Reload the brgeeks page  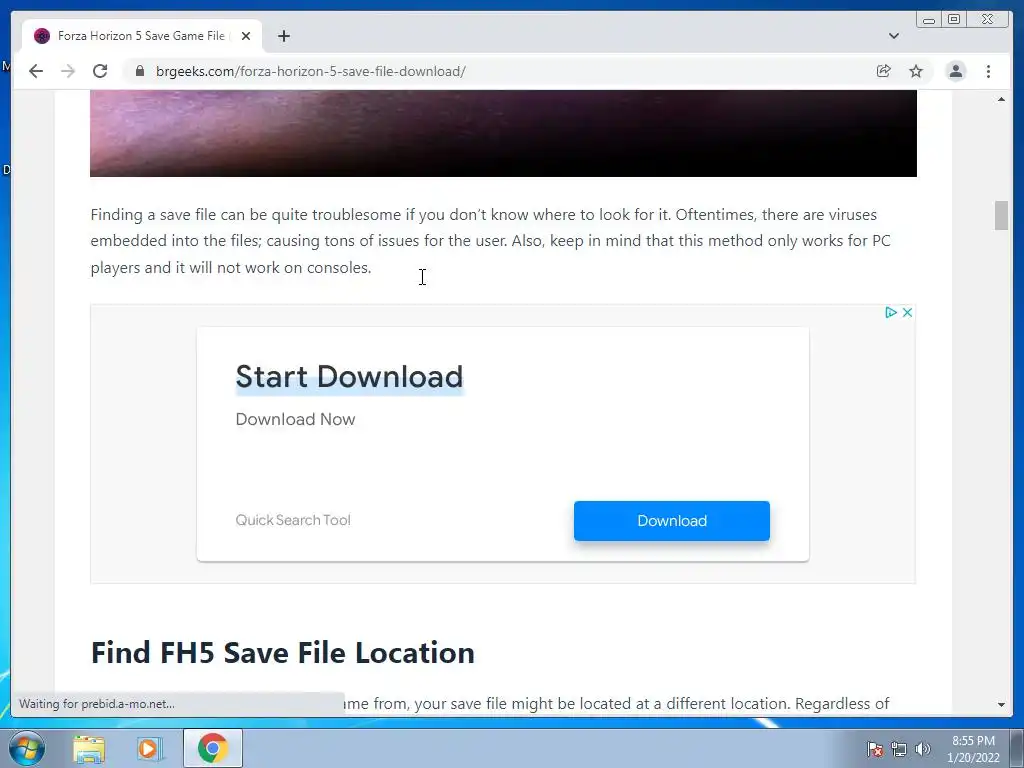tap(100, 71)
